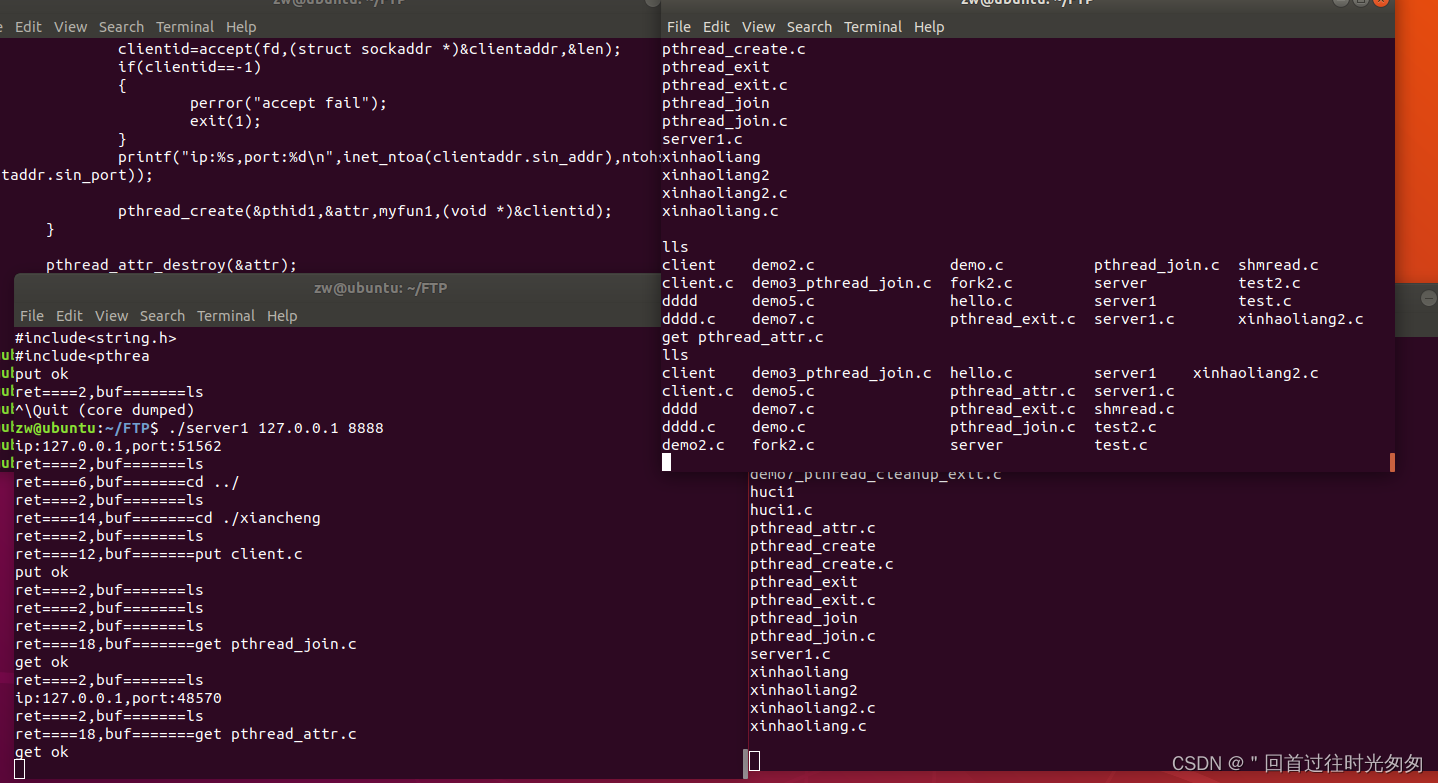The width and height of the screenshot is (1438, 783).
Task: Click the orange scrollbar marker in the right terminal
Action: pos(1391,462)
